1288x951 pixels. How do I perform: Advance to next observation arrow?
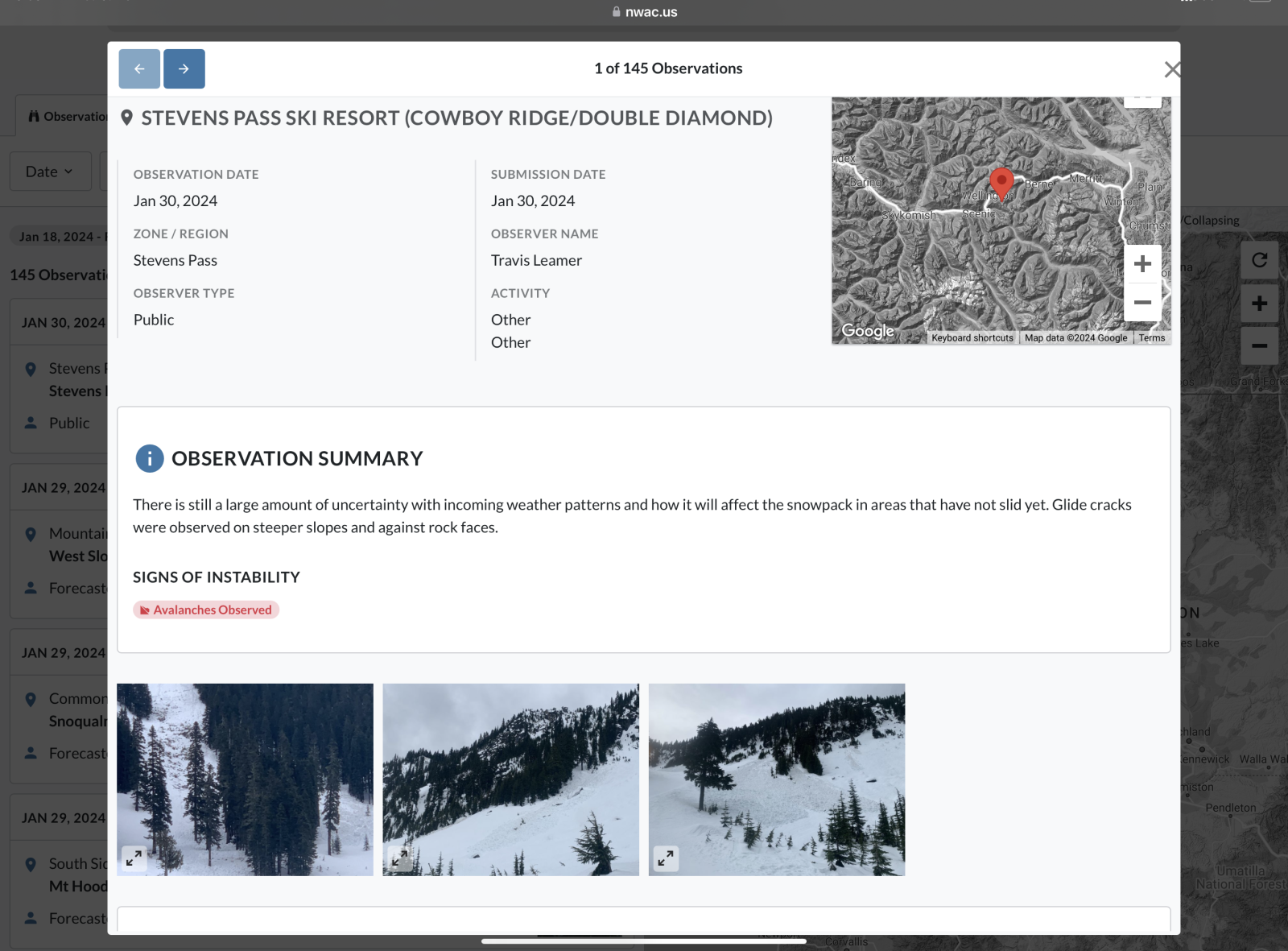click(x=184, y=69)
